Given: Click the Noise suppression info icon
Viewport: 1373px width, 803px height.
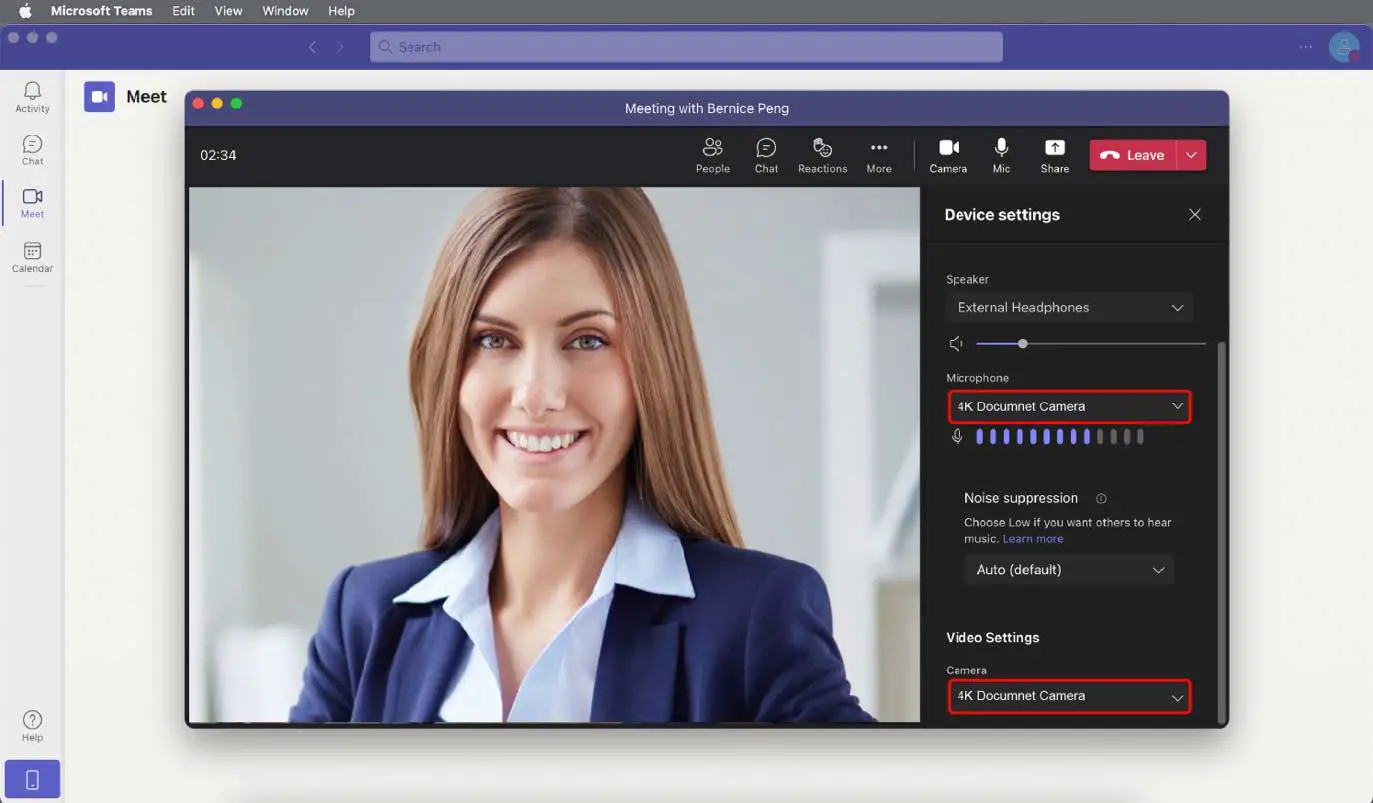Looking at the screenshot, I should [1101, 498].
